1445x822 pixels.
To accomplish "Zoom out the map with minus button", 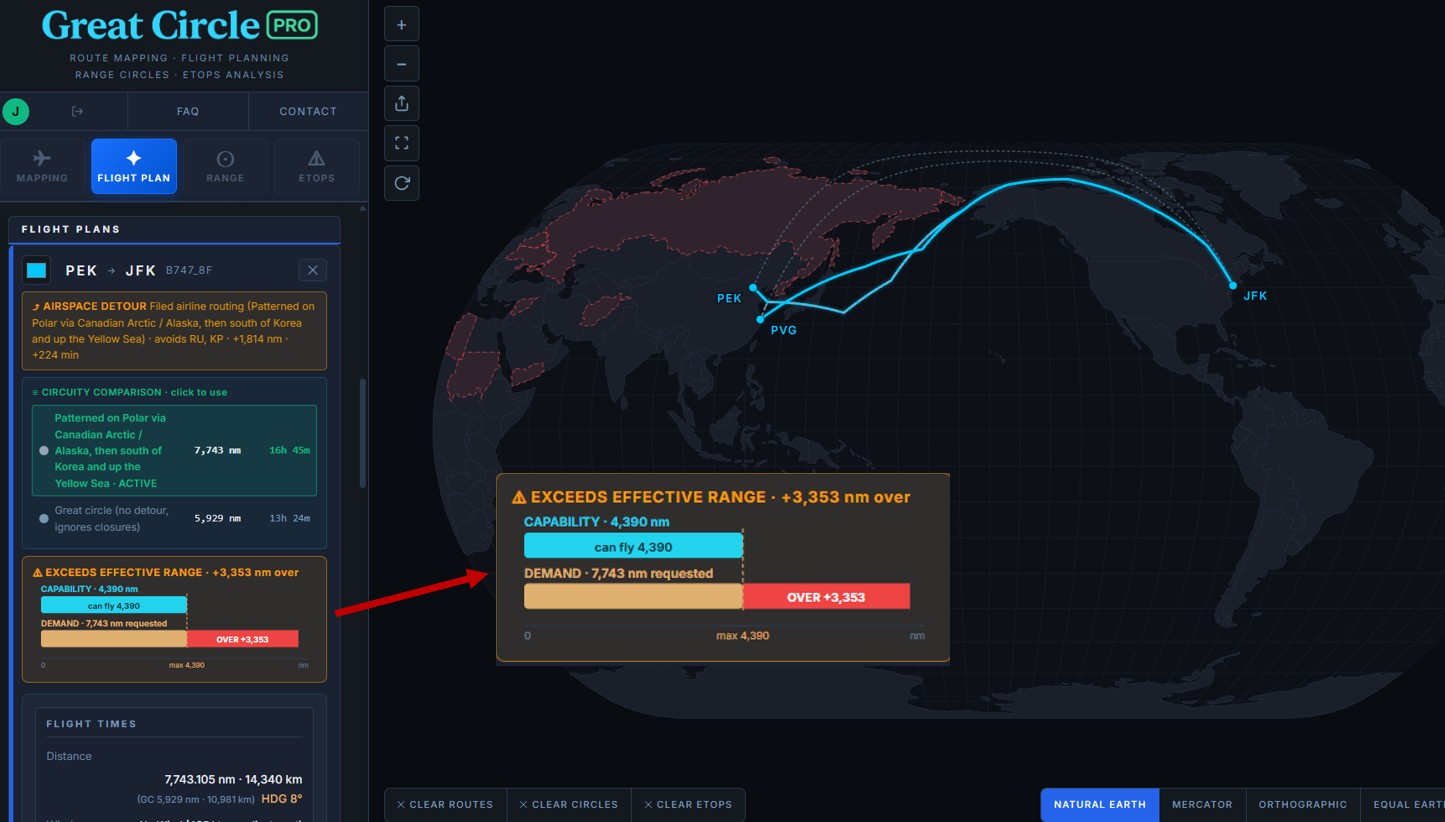I will point(402,64).
